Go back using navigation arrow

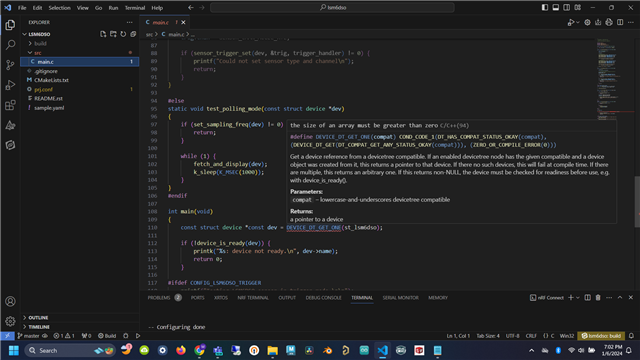[x=191, y=7]
